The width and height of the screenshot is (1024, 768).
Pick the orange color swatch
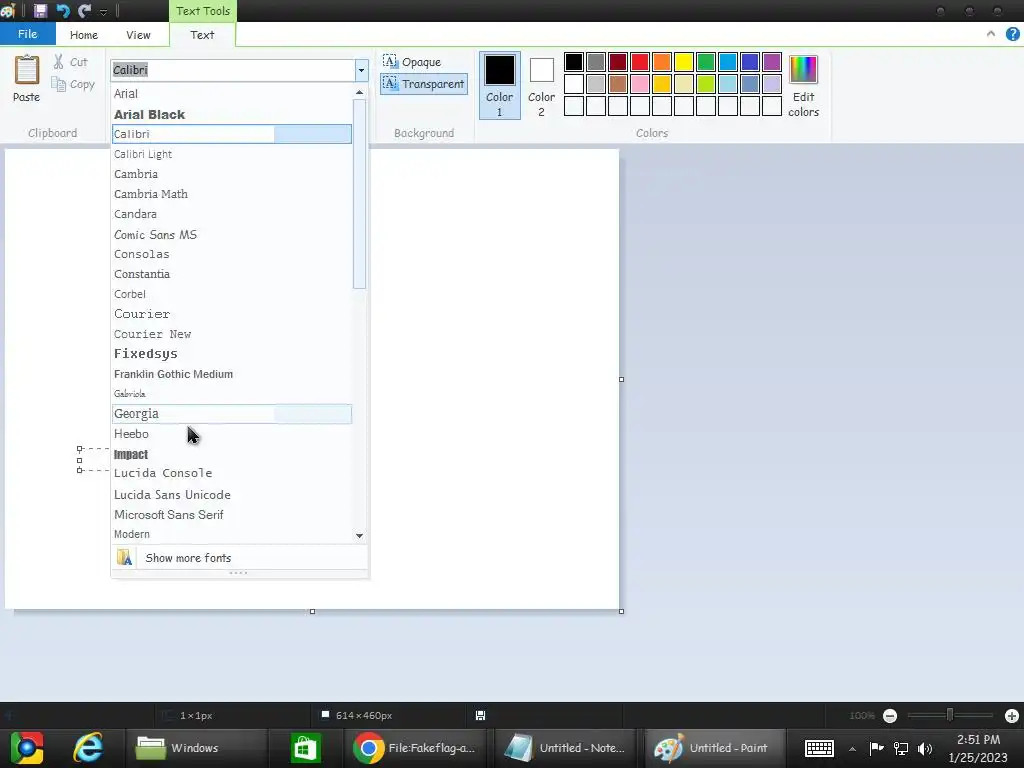[x=662, y=62]
